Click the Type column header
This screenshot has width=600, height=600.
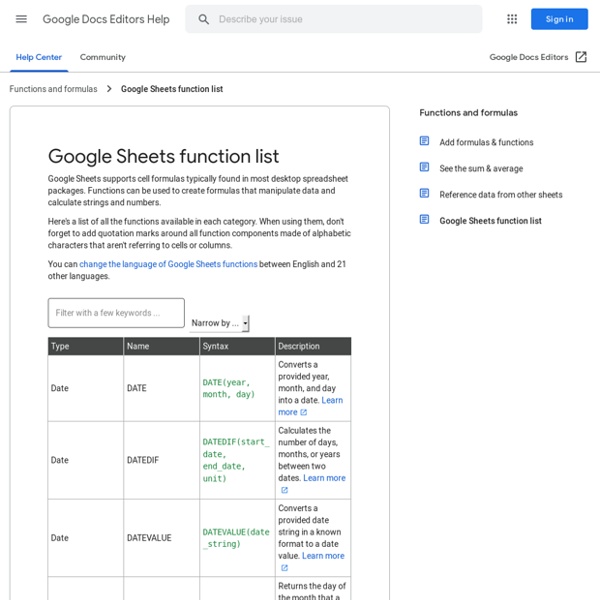[86, 346]
